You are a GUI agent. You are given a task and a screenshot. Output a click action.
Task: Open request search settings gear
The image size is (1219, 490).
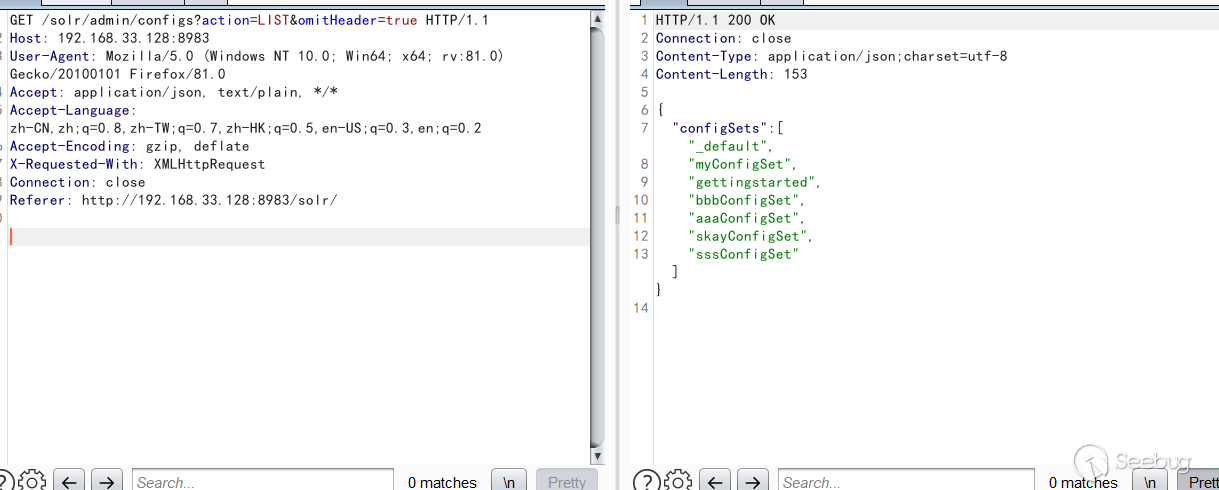[x=32, y=481]
